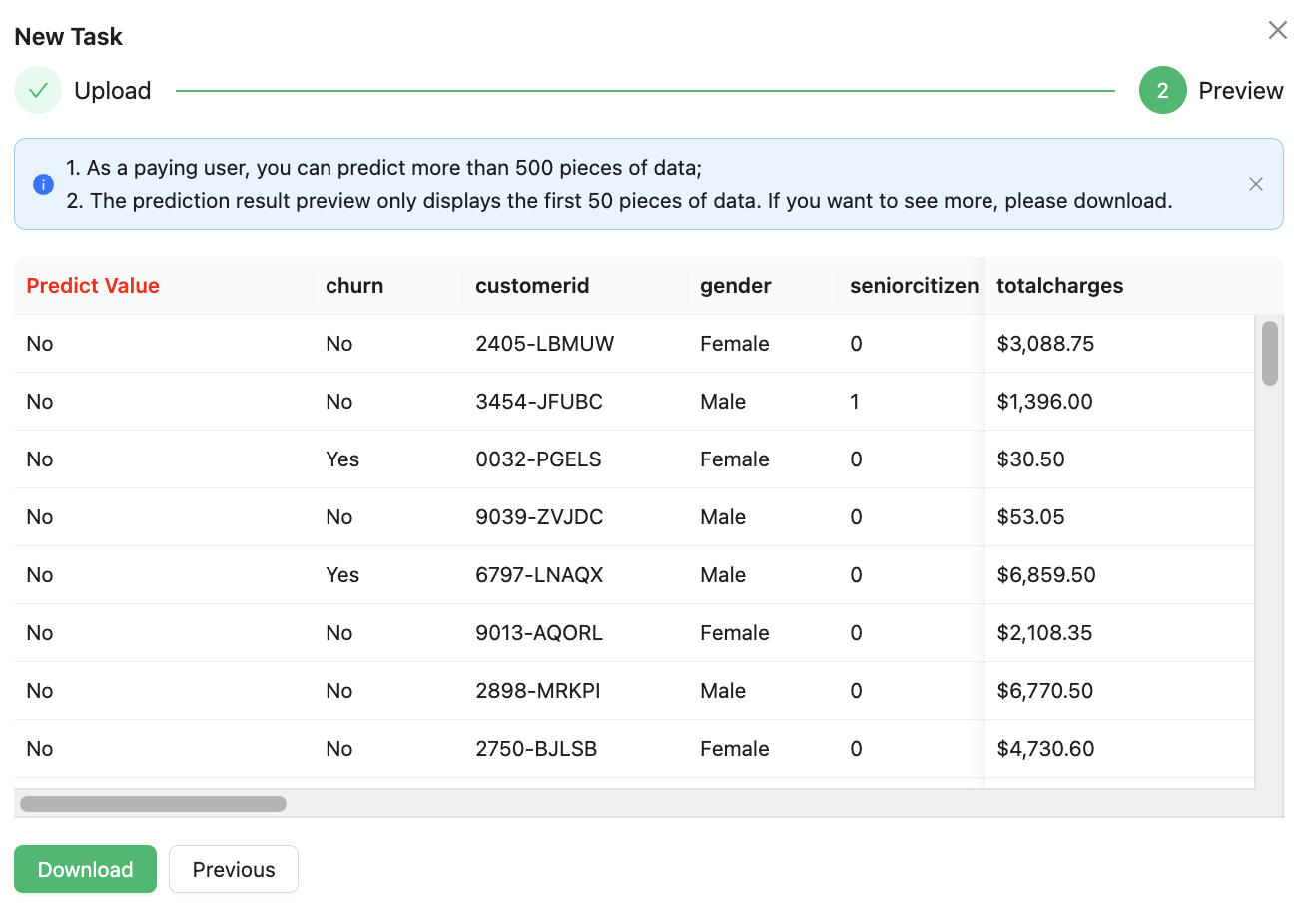Click the gender column header

[735, 286]
